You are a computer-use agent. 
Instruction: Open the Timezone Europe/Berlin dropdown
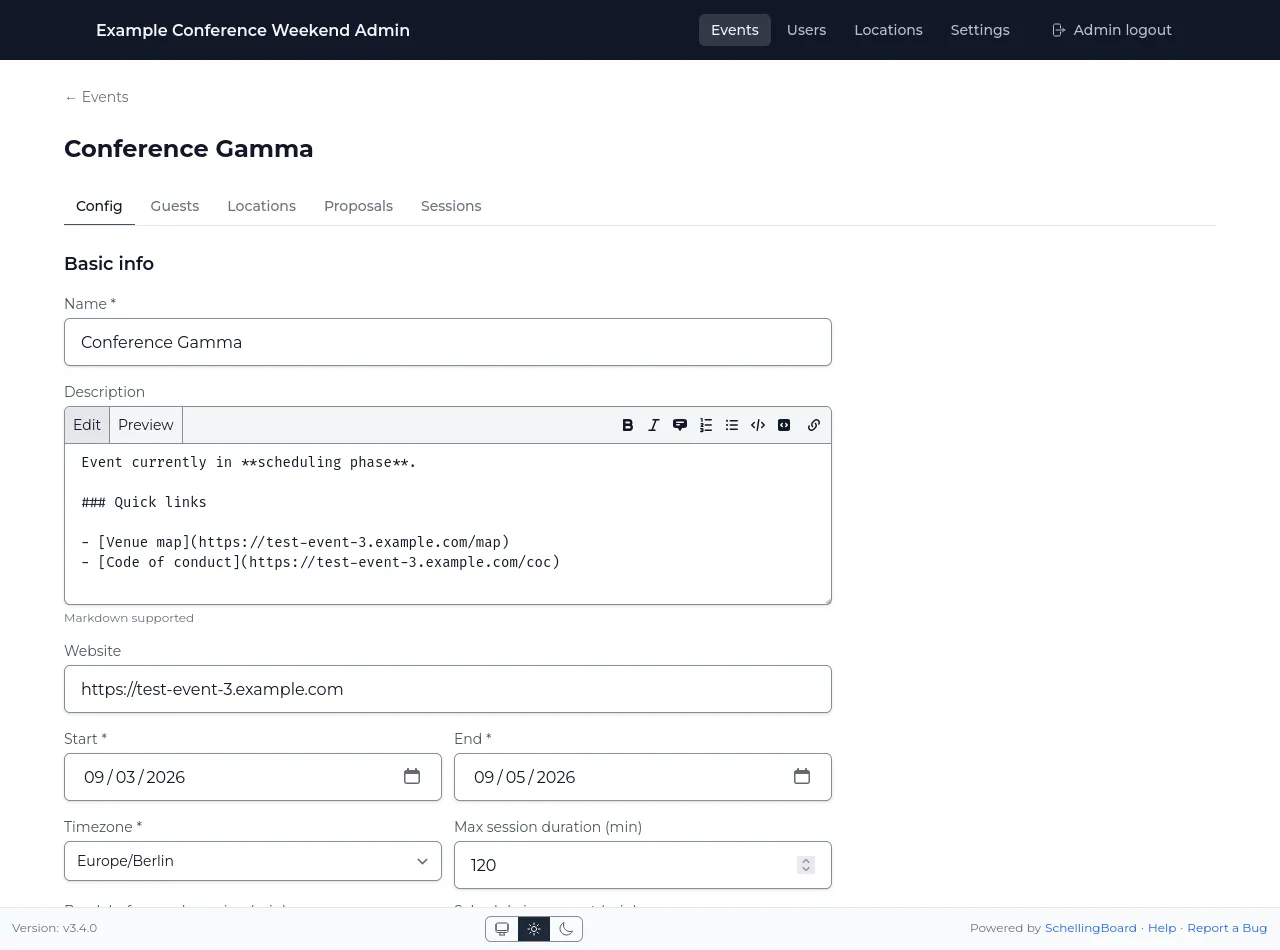253,861
